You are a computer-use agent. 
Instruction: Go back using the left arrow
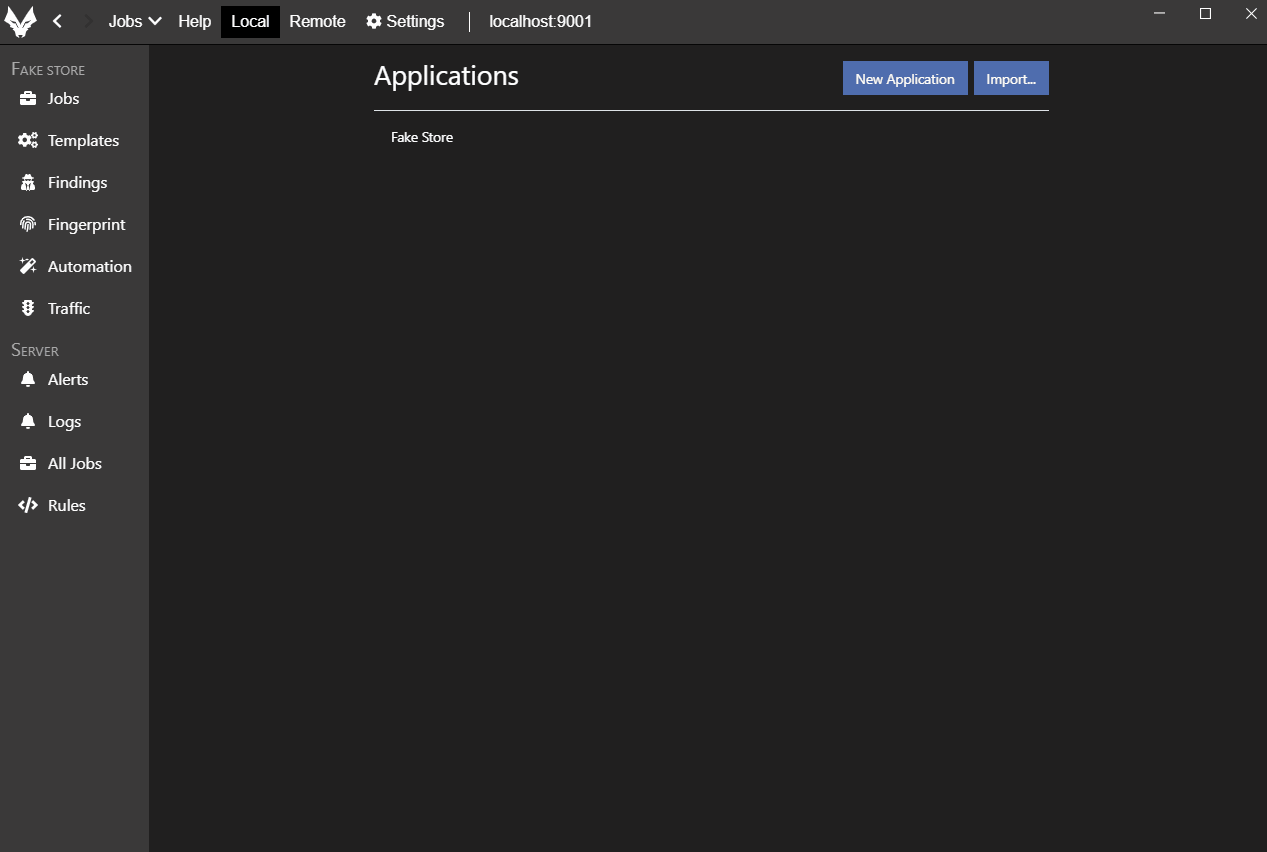tap(57, 21)
